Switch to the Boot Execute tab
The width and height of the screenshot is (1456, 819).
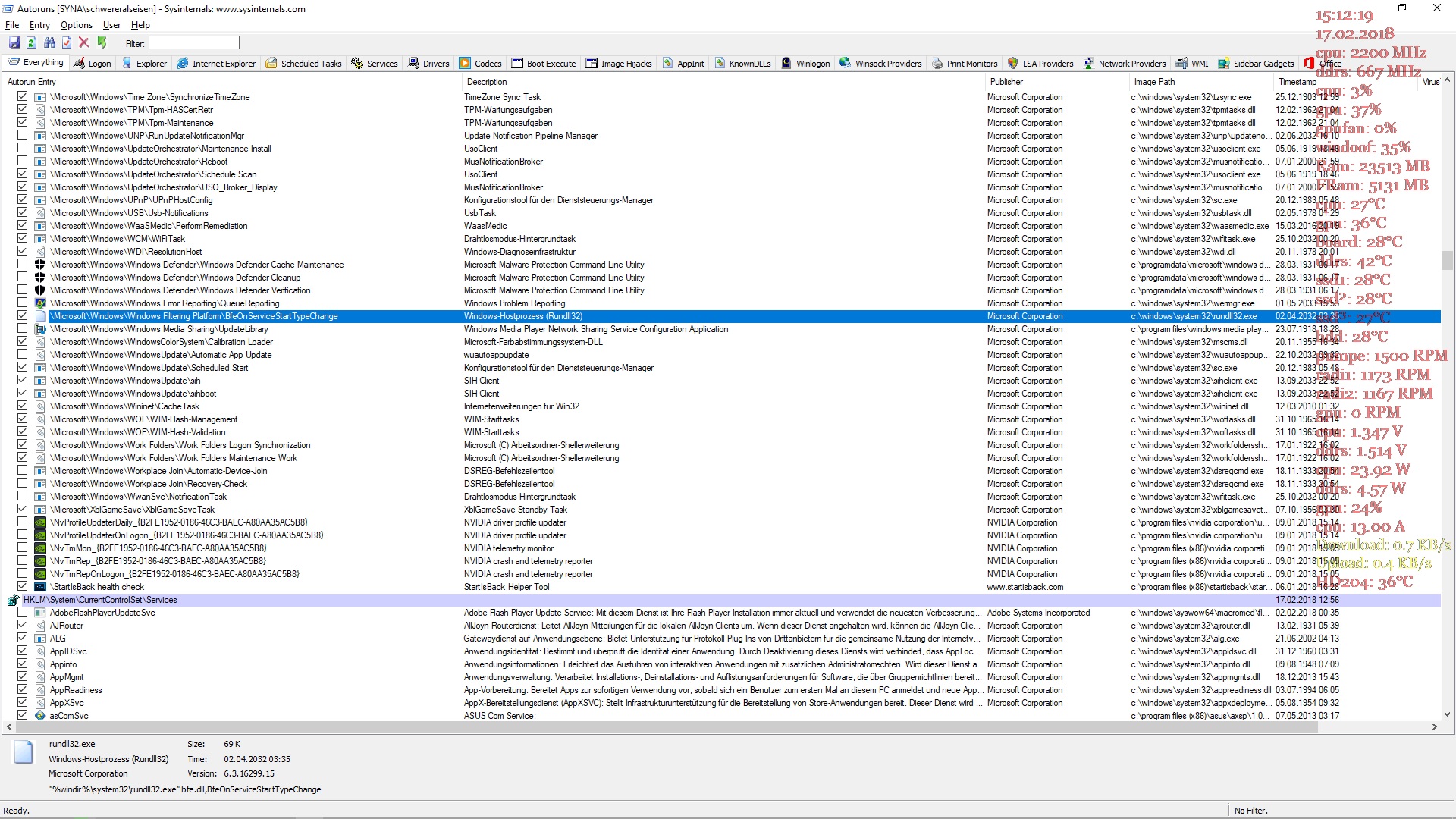click(x=544, y=64)
